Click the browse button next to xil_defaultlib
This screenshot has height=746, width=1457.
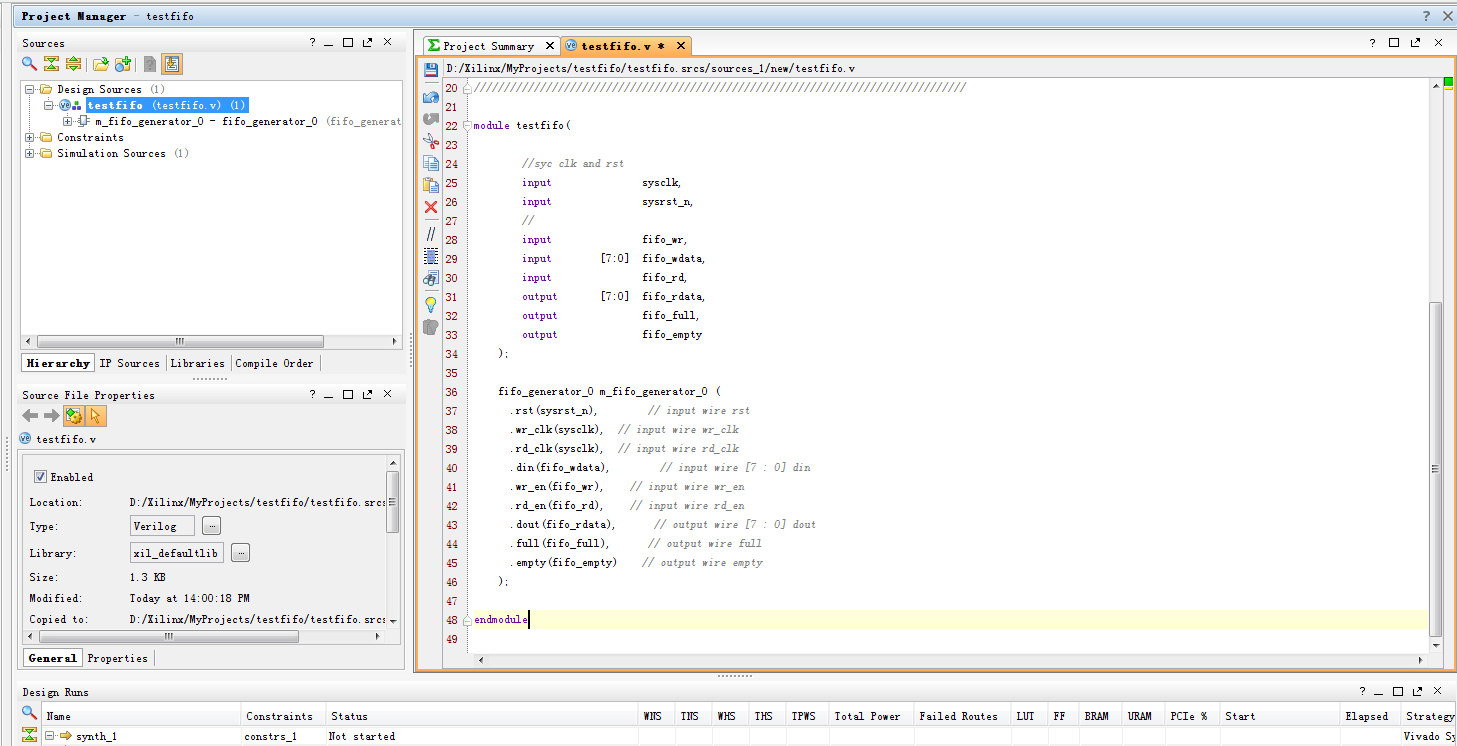click(x=240, y=553)
